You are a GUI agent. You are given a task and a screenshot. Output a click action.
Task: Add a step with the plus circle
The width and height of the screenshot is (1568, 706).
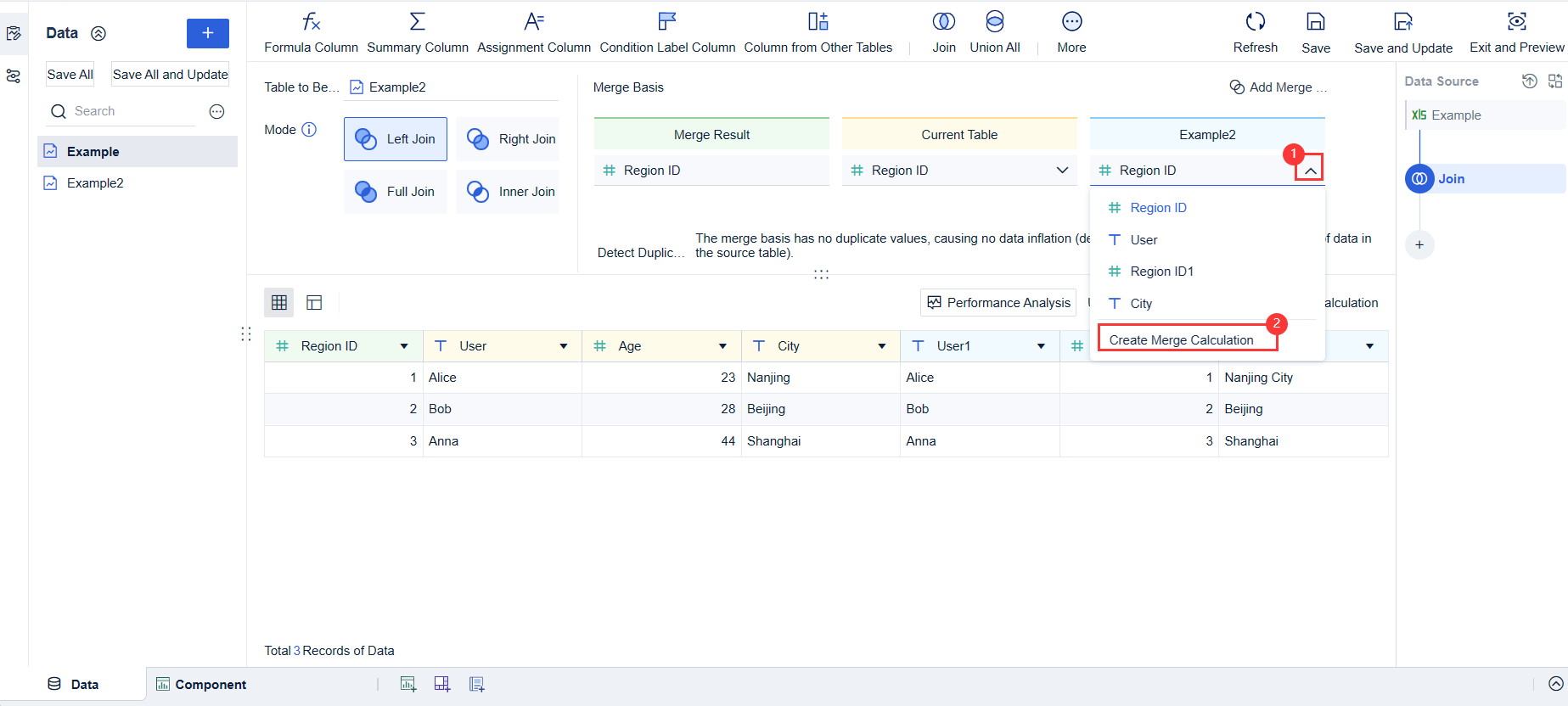point(1419,245)
